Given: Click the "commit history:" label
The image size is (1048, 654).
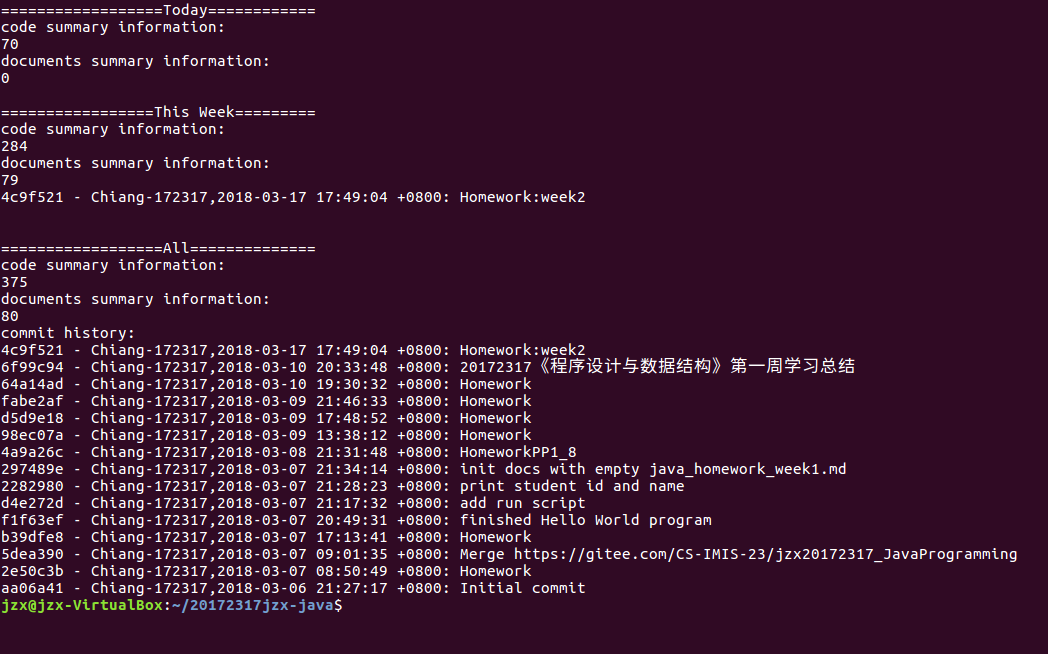Looking at the screenshot, I should [x=68, y=333].
